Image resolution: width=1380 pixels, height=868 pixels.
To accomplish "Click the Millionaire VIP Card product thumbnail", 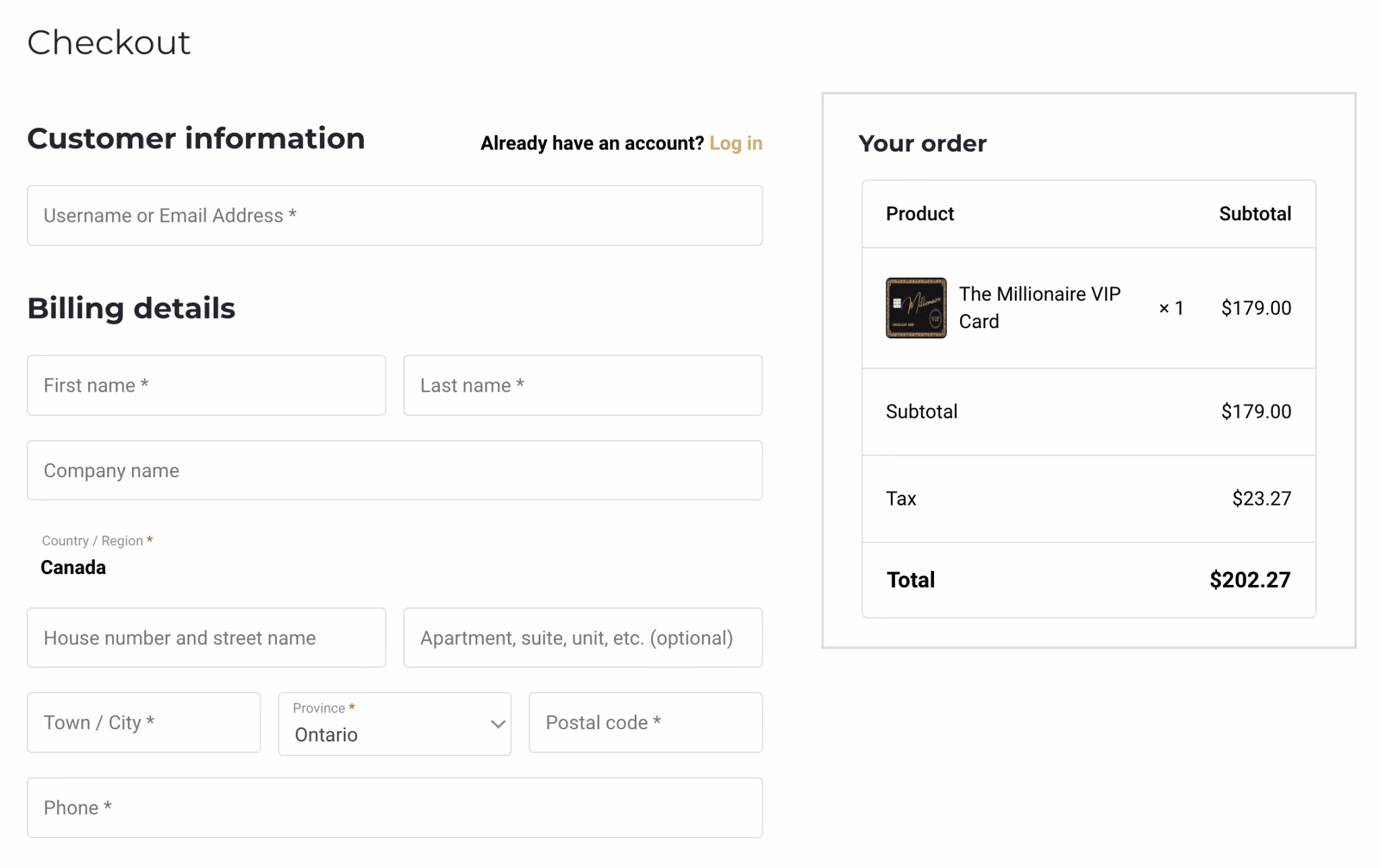I will pyautogui.click(x=916, y=308).
